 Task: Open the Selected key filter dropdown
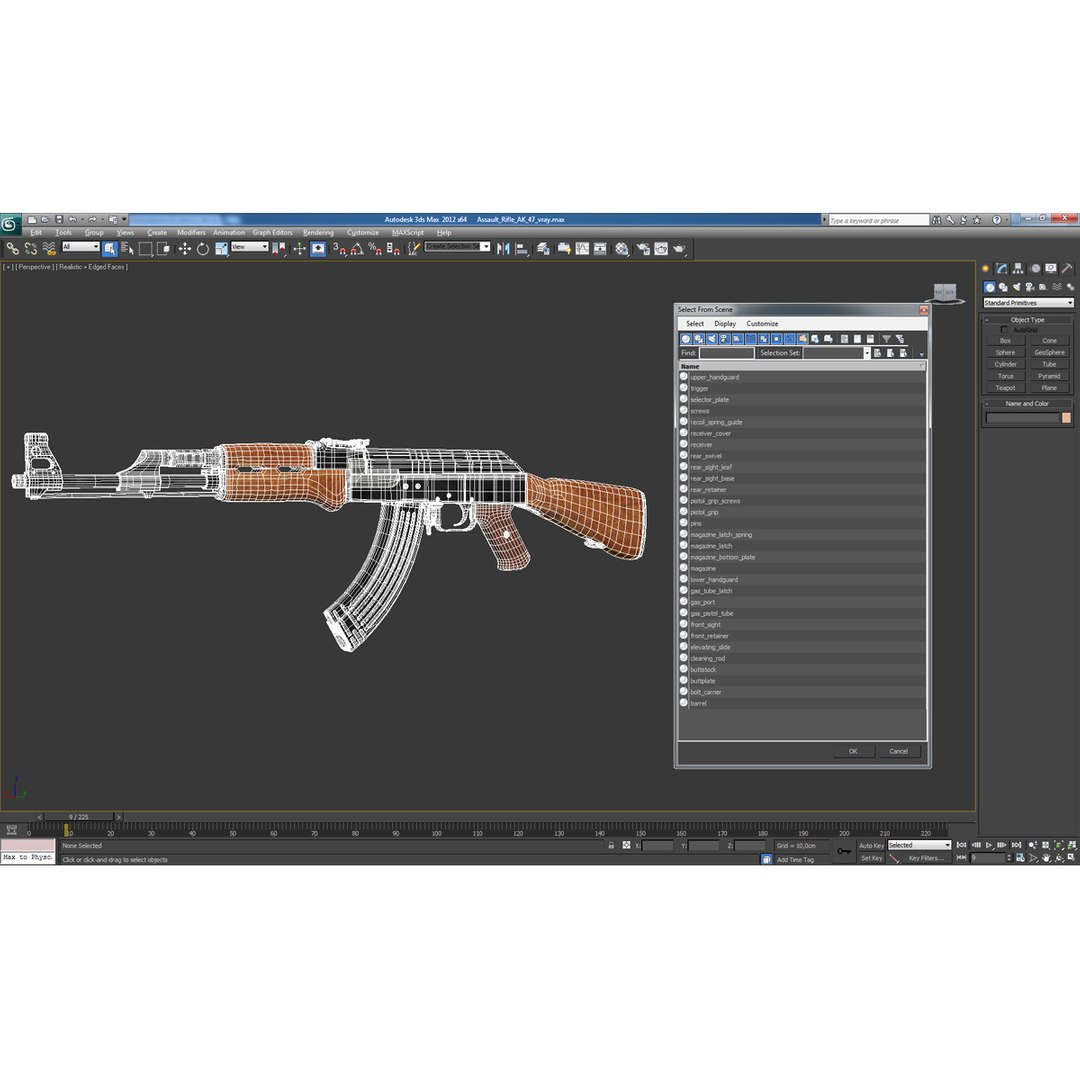tap(919, 845)
